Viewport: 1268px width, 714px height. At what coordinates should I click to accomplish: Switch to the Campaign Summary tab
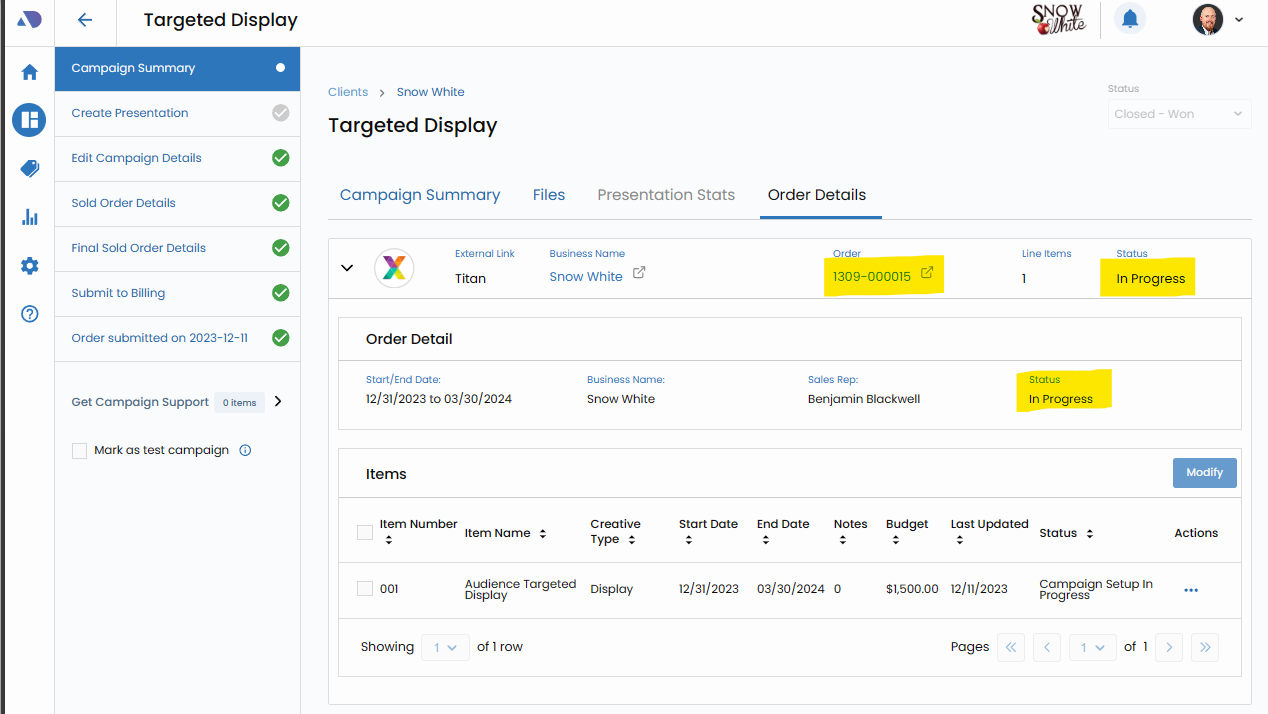click(x=419, y=195)
